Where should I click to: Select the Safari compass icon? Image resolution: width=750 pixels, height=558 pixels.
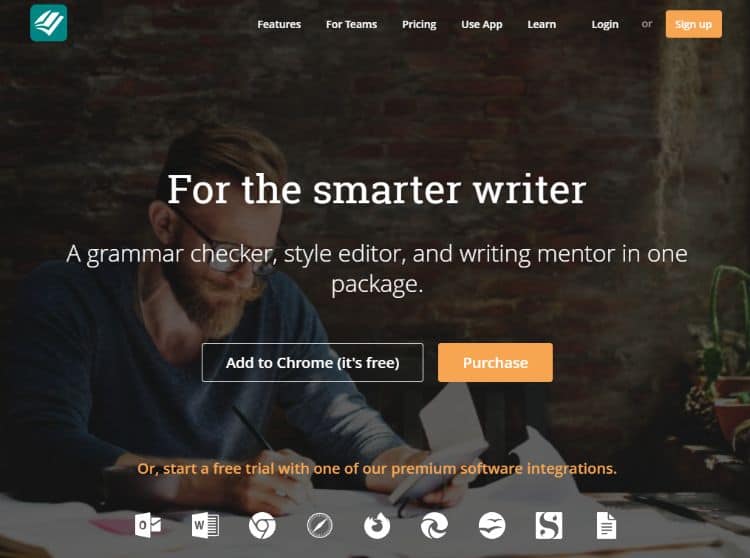pos(320,525)
